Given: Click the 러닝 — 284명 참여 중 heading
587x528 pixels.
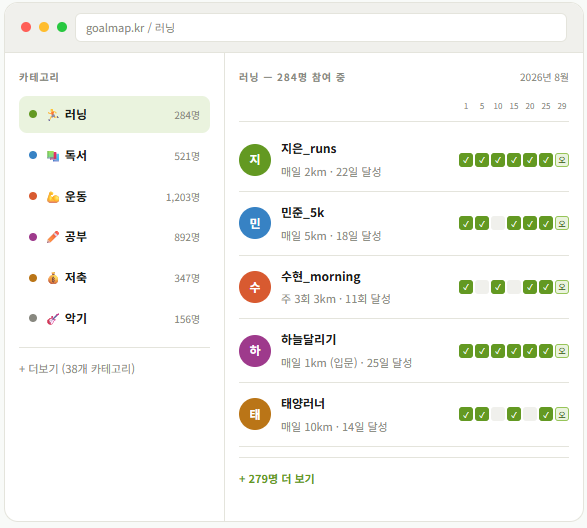Looking at the screenshot, I should tap(292, 78).
